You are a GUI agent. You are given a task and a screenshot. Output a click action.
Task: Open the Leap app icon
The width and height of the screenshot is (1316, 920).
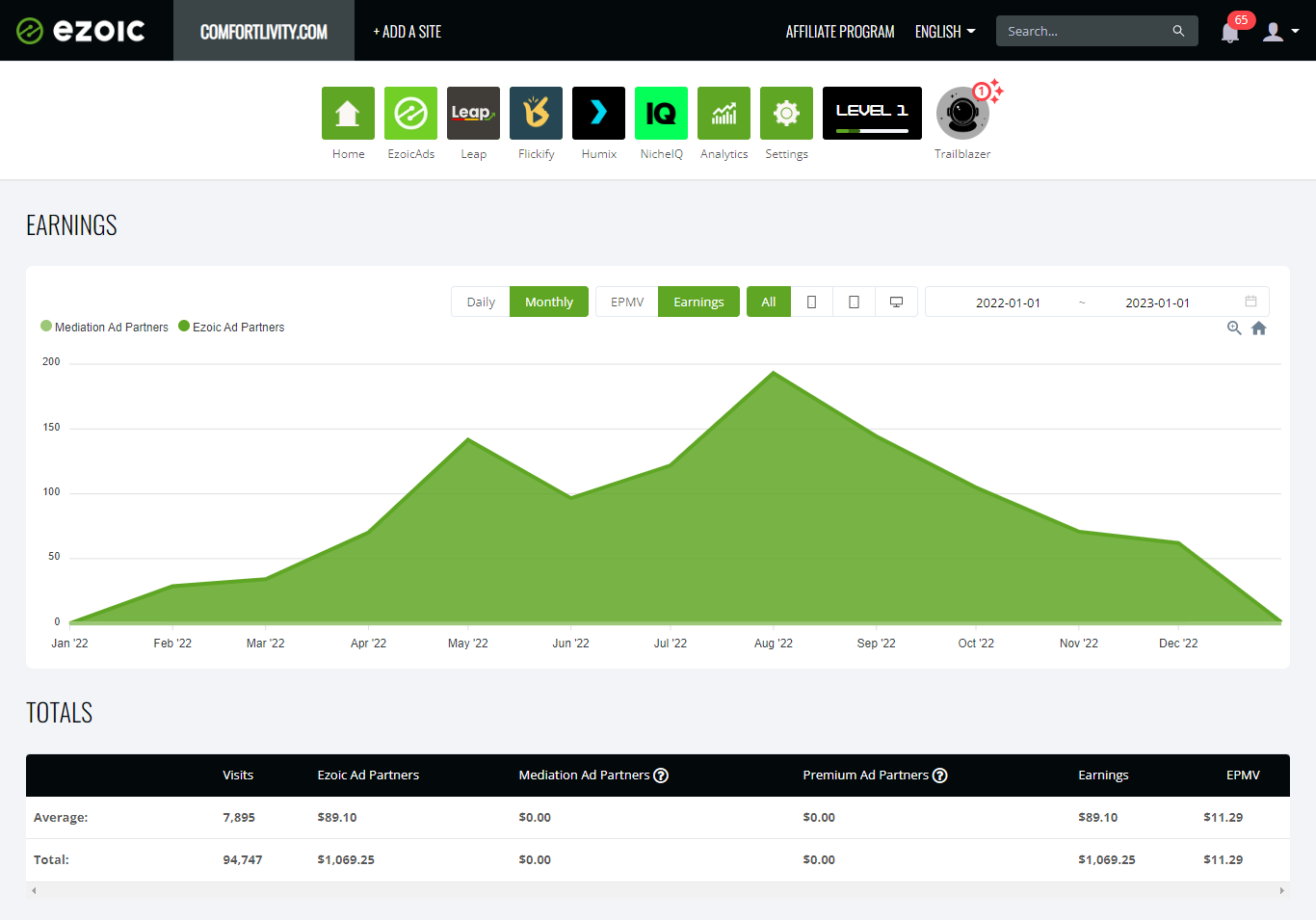pos(473,113)
